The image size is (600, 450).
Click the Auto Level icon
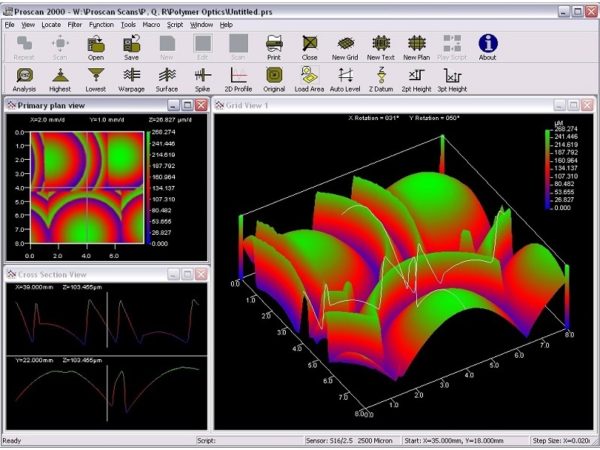click(x=345, y=78)
